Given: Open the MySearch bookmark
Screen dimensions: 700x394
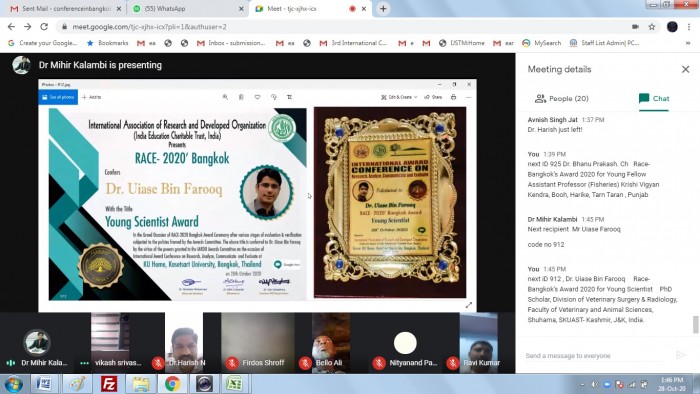Looking at the screenshot, I should click(x=542, y=43).
